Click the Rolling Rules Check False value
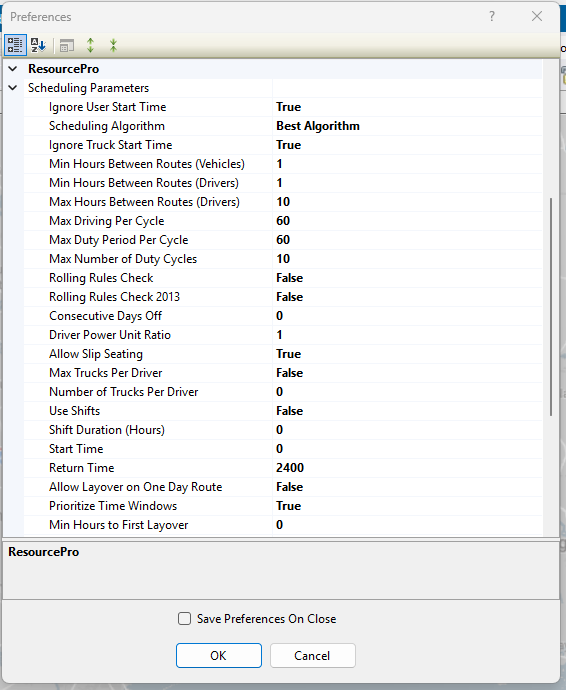This screenshot has width=566, height=690. 290,278
